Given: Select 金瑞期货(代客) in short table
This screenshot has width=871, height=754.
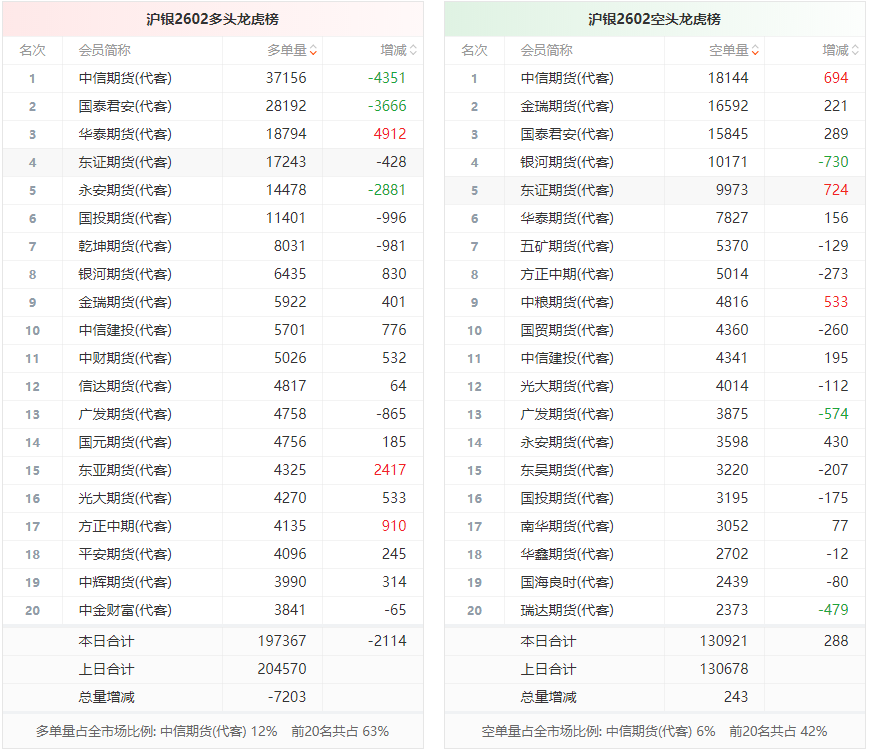Looking at the screenshot, I should 567,106.
